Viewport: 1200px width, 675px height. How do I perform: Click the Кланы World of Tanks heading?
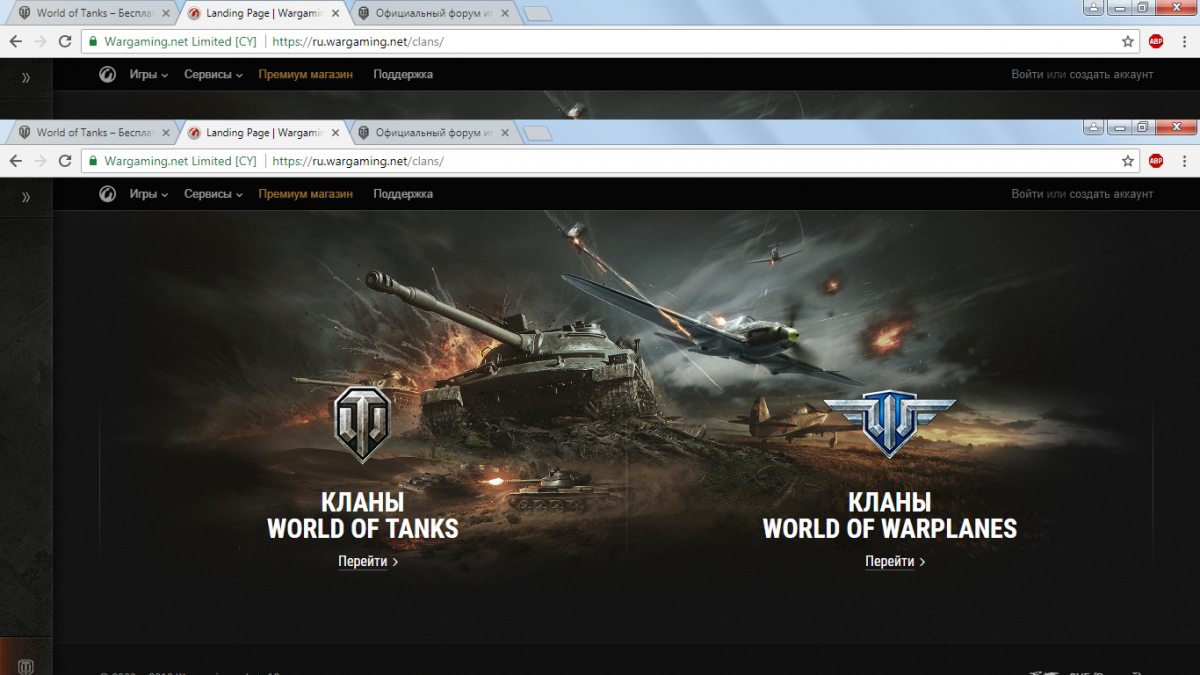point(362,515)
